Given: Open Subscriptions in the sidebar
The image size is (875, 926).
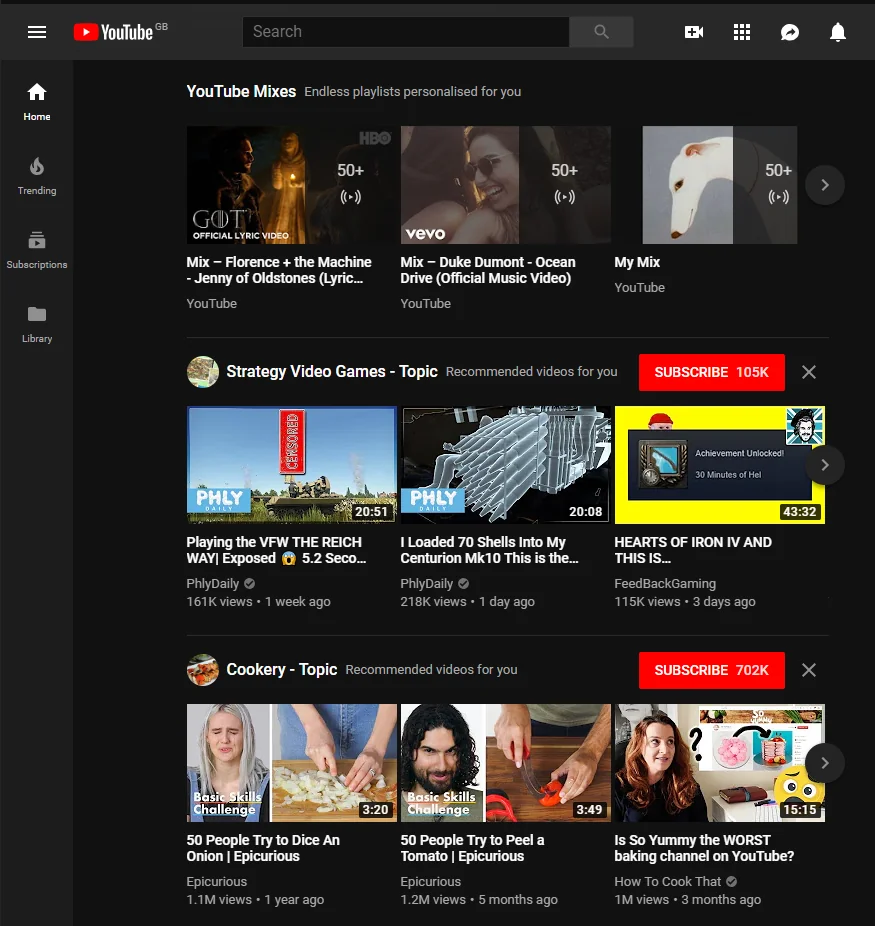Looking at the screenshot, I should tap(37, 249).
